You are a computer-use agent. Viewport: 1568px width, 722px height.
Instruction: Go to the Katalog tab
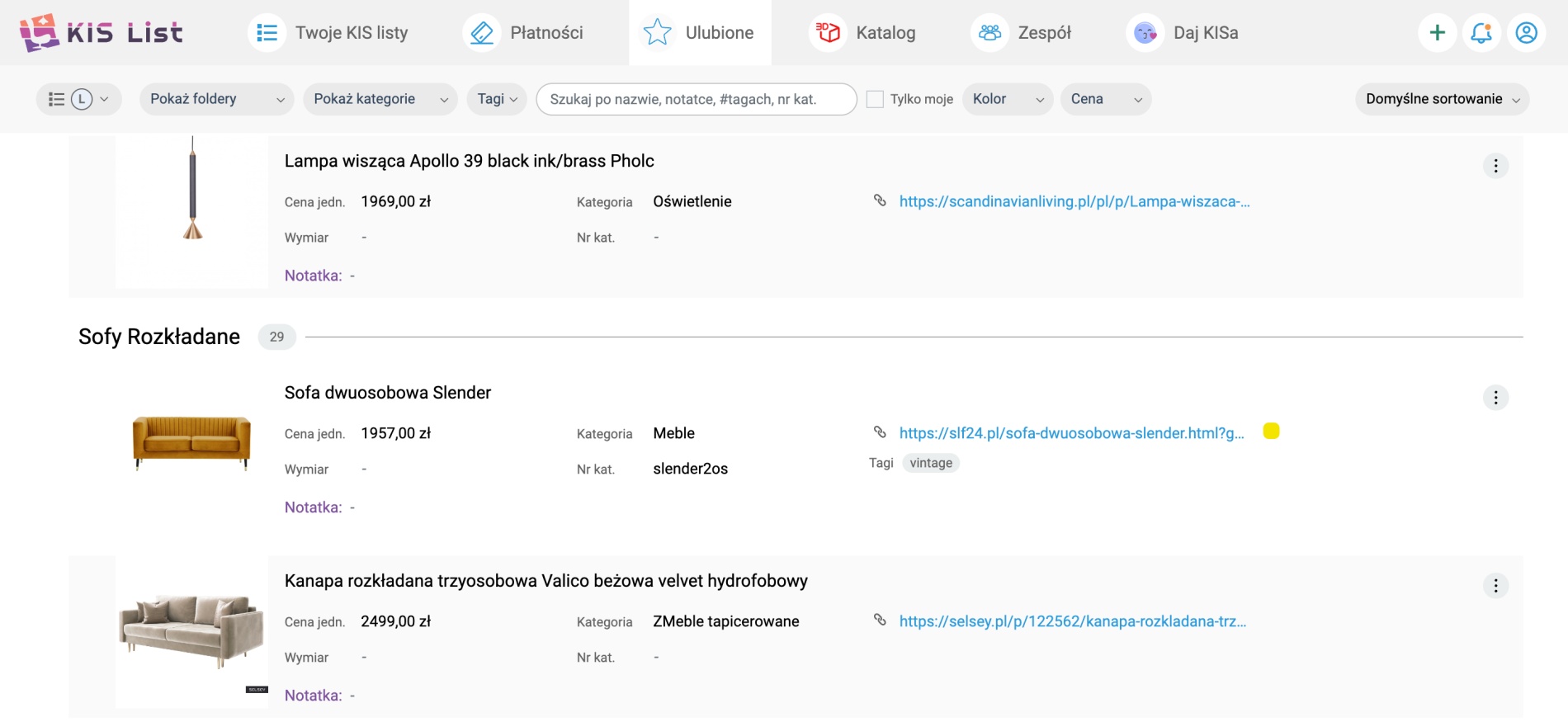[x=862, y=33]
